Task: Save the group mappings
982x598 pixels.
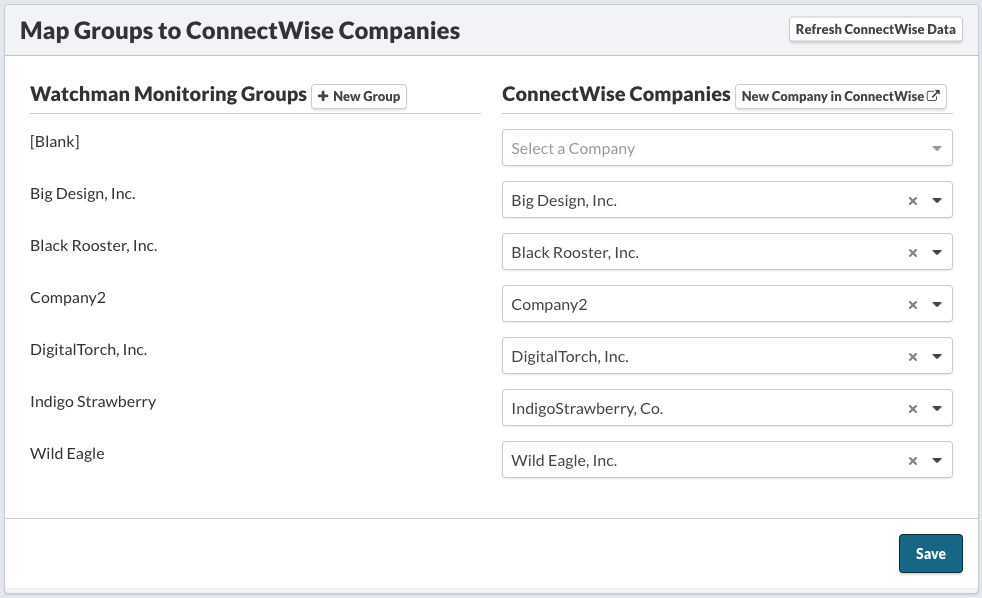Action: point(930,553)
